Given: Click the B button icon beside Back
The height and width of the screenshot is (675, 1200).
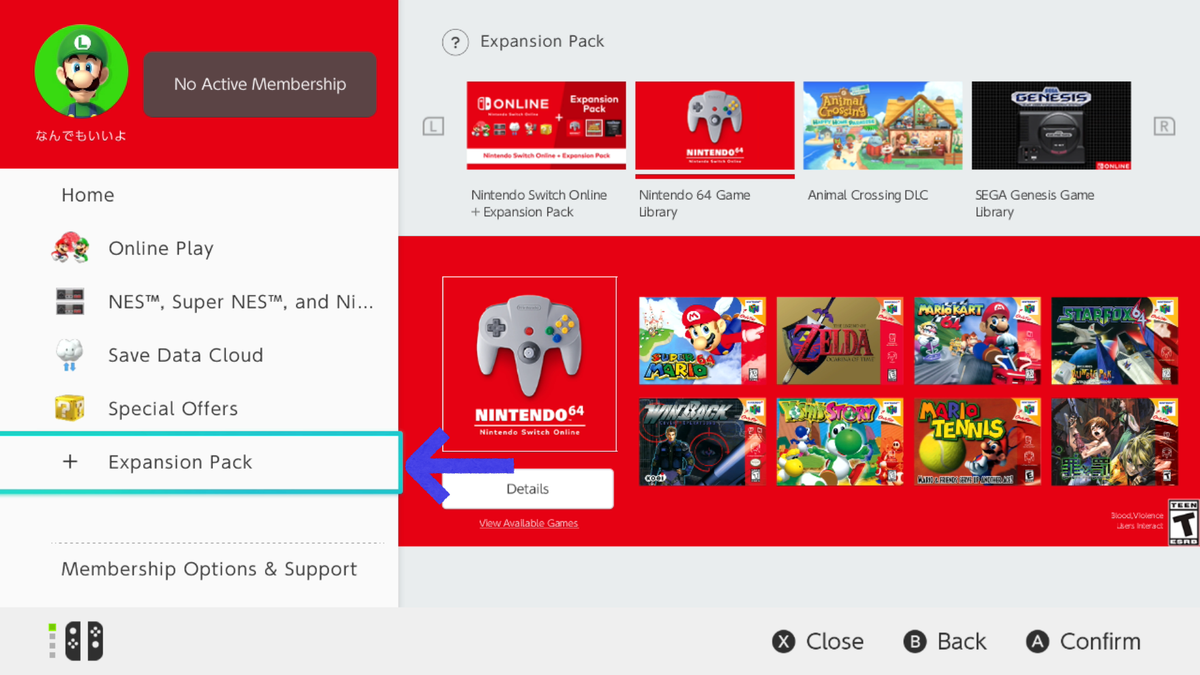Looking at the screenshot, I should (x=915, y=642).
